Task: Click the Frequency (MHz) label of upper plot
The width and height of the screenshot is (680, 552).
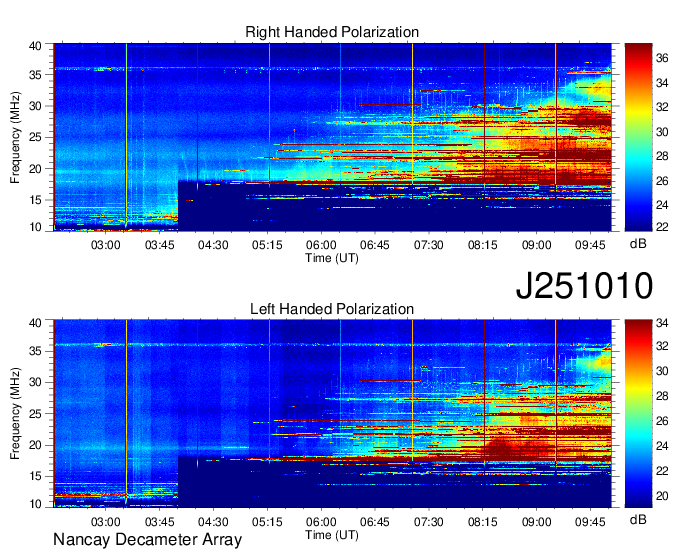Action: (16, 136)
